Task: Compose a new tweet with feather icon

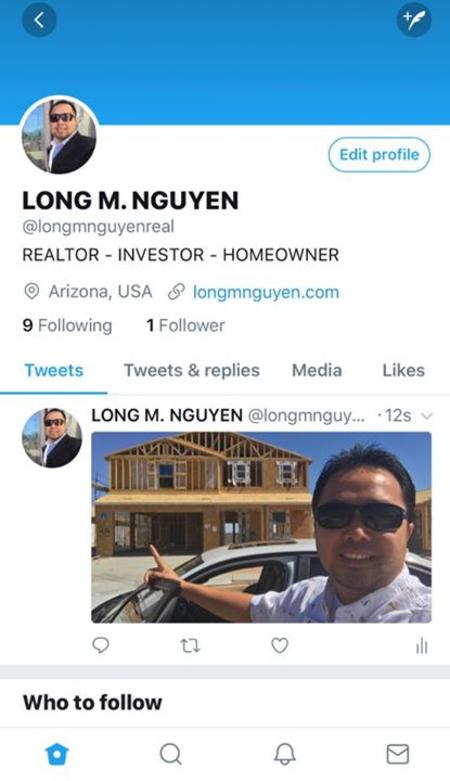Action: click(x=414, y=20)
